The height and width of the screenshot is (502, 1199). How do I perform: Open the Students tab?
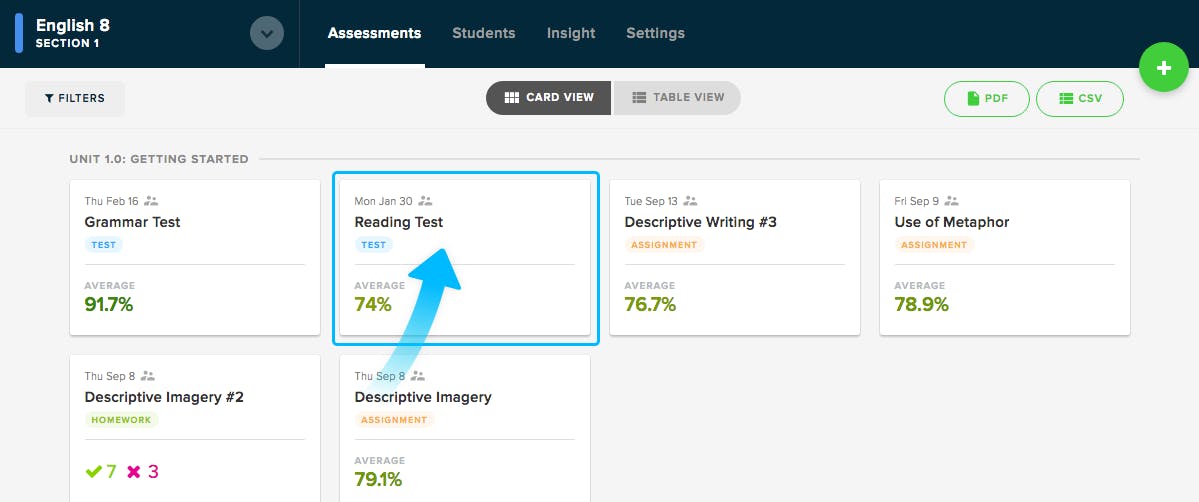tap(483, 33)
